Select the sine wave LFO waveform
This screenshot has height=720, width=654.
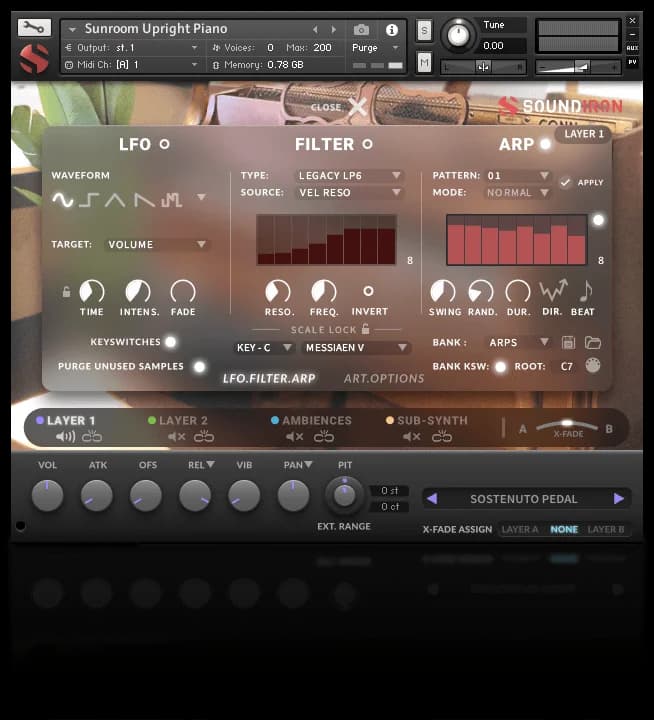tap(63, 200)
